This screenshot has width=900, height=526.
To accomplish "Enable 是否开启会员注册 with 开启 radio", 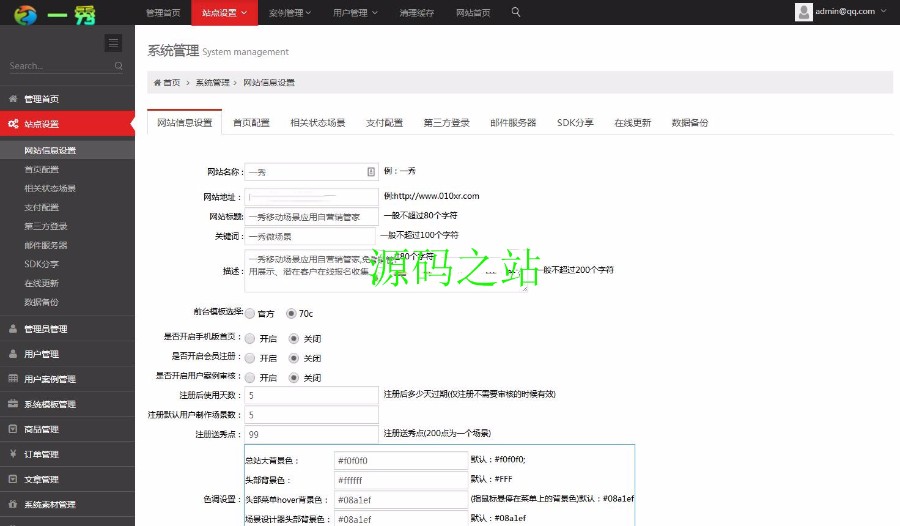I will pos(250,358).
